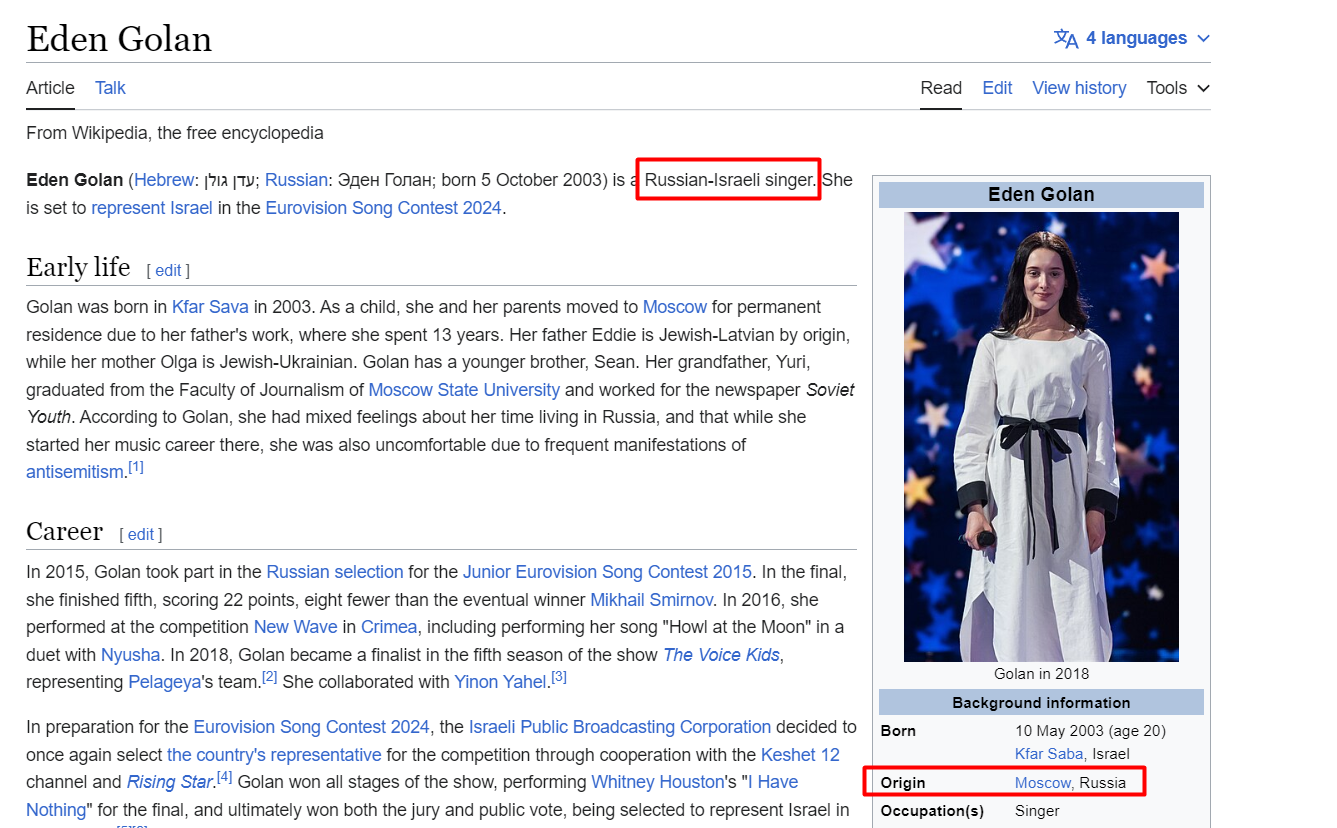
Task: Click Eden Golan's infobox photo
Action: tap(1041, 436)
